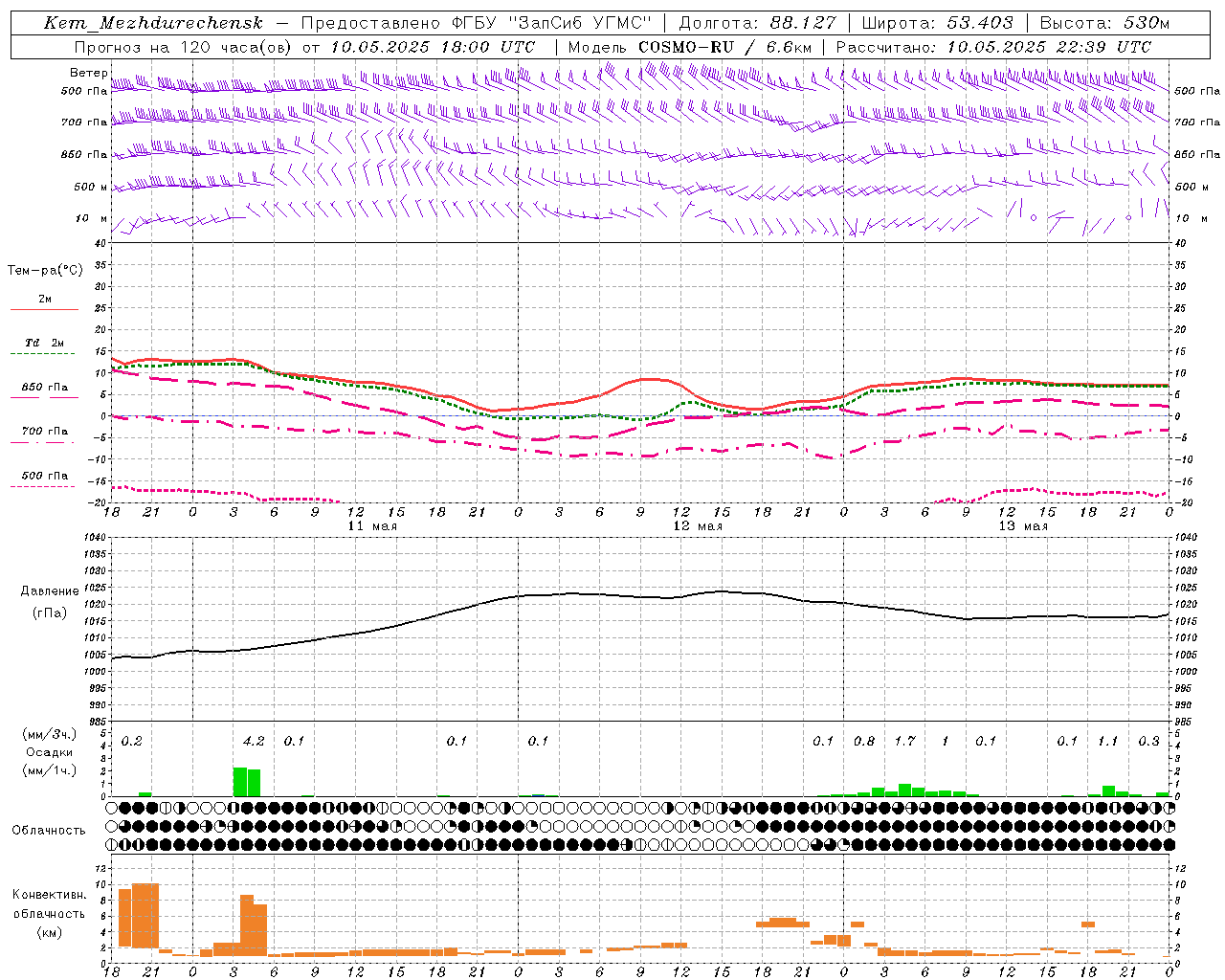
Task: Click the Kem_Mezhdurechensk station title
Action: (154, 23)
